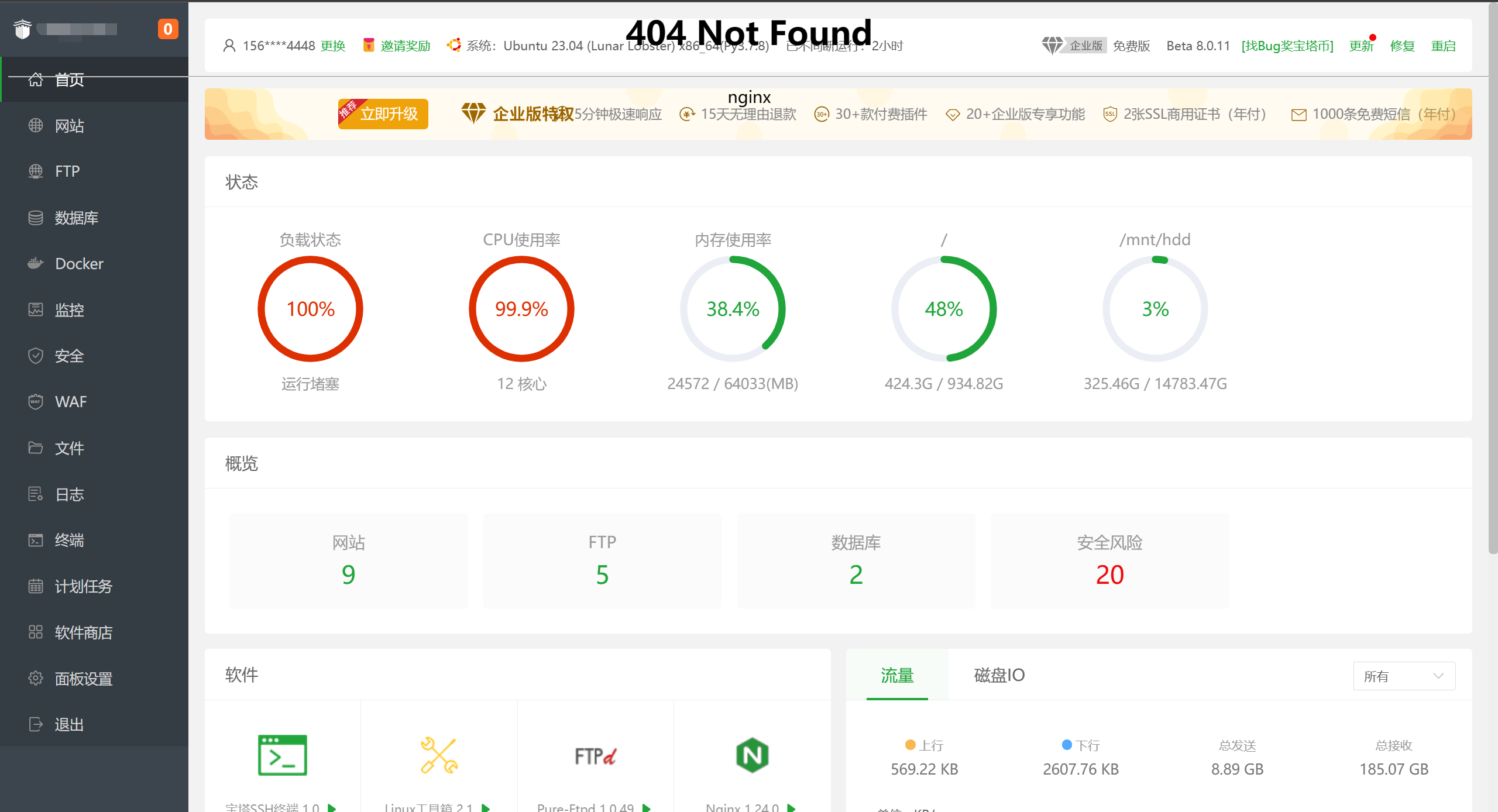1498x812 pixels.
Task: Click the SSL certificate icon in banner
Action: (x=1110, y=114)
